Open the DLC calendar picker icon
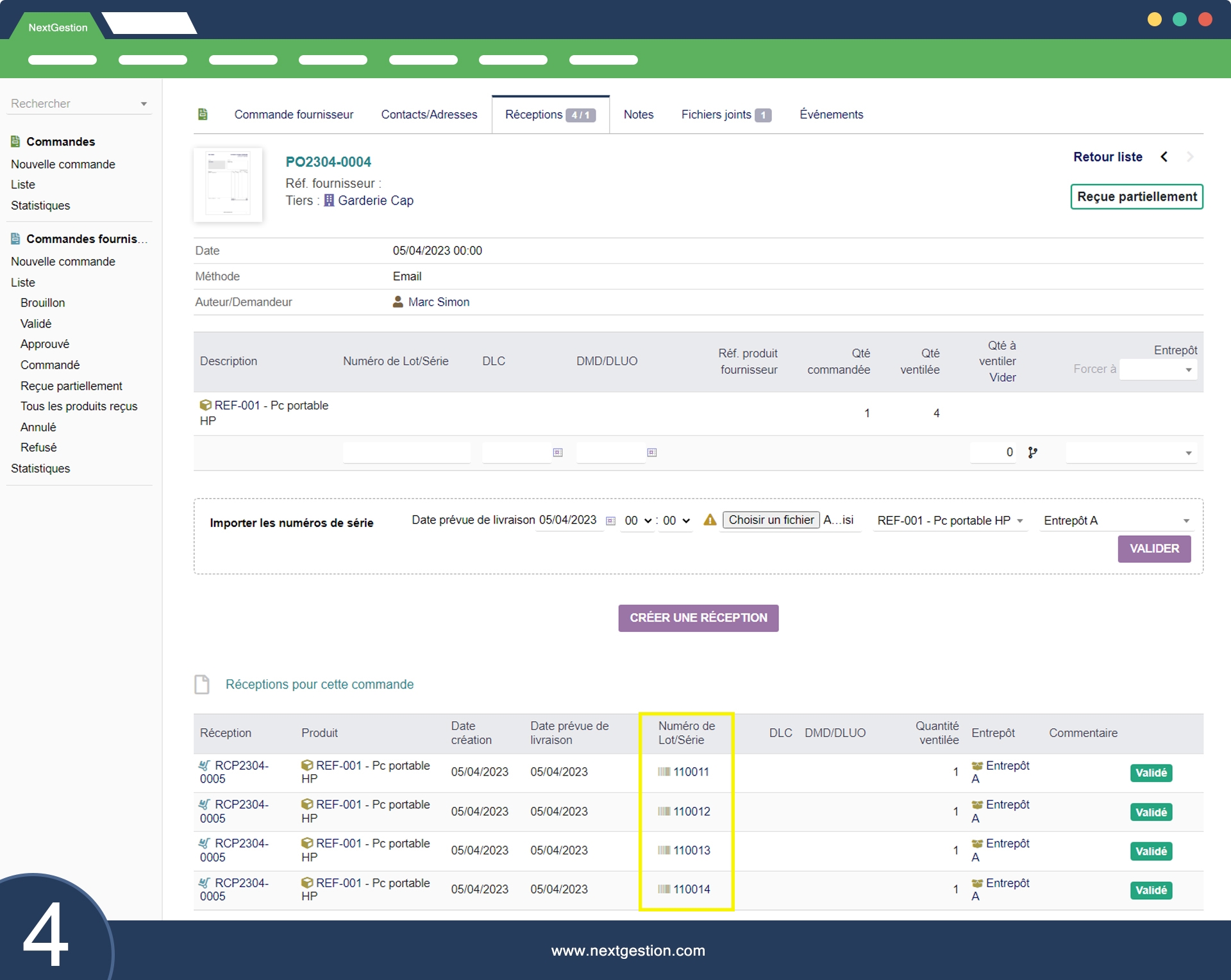The width and height of the screenshot is (1231, 980). (558, 453)
